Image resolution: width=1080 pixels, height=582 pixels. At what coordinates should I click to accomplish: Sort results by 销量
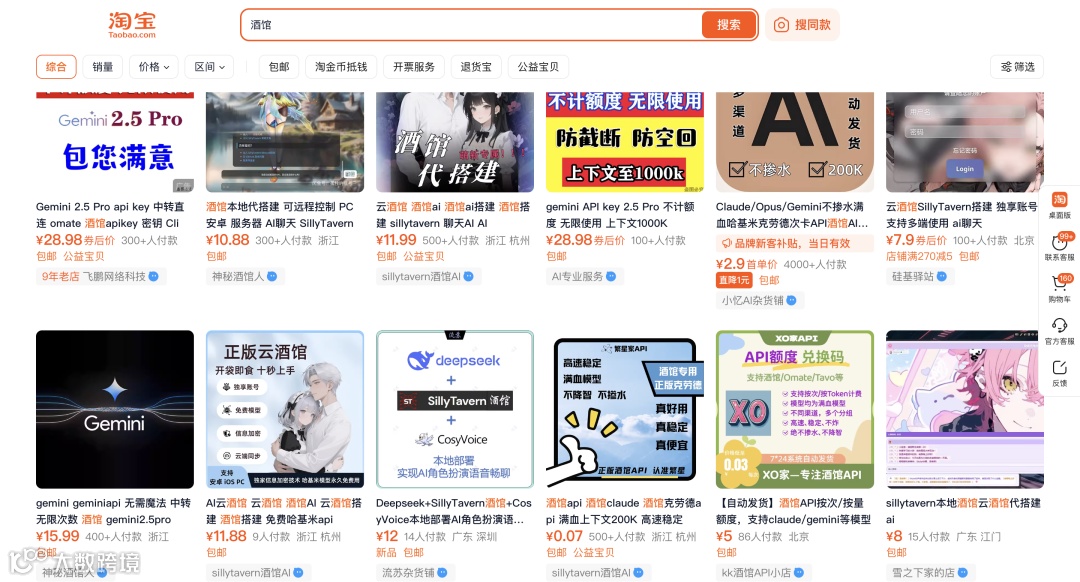pyautogui.click(x=103, y=67)
